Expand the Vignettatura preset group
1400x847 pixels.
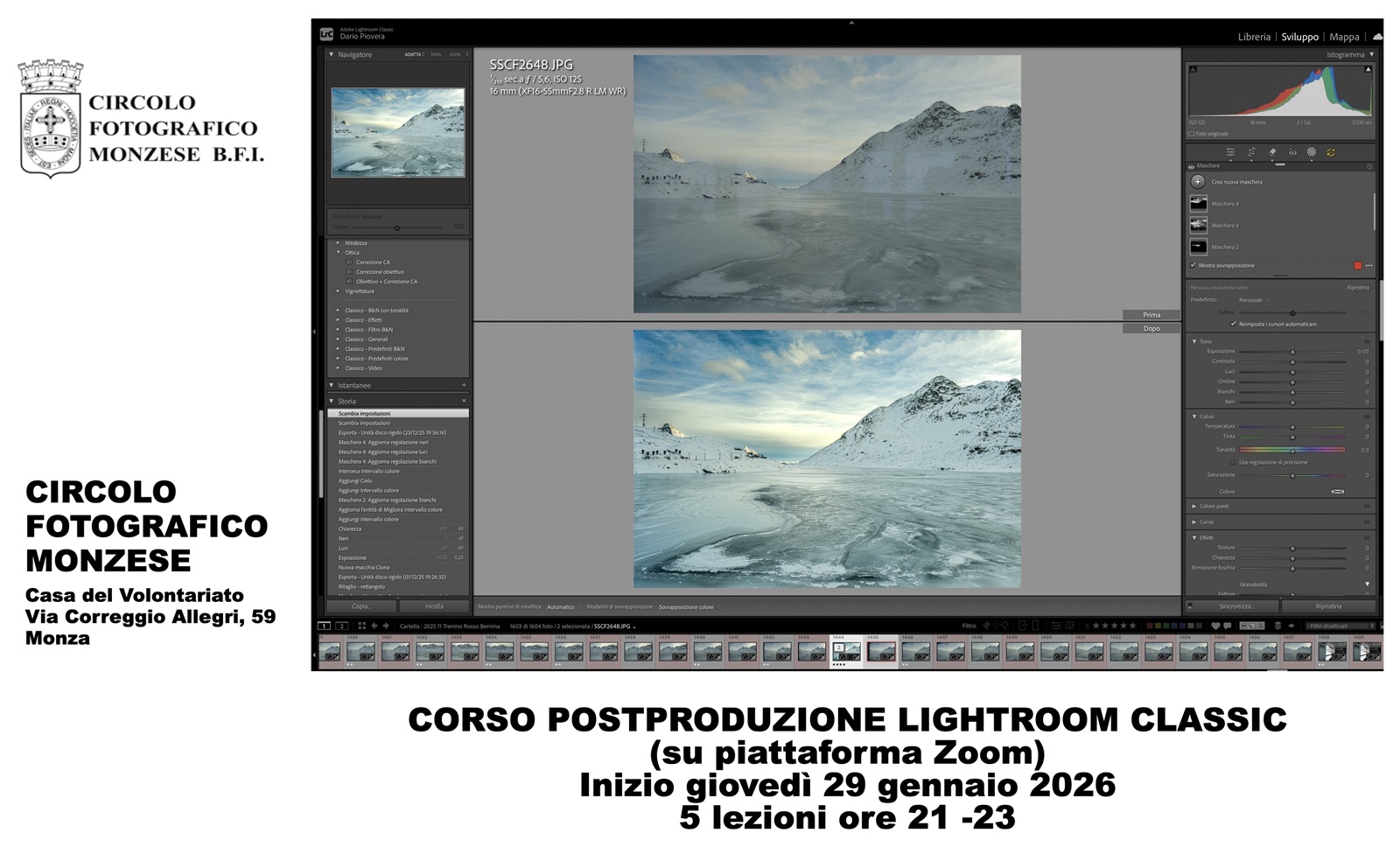point(339,290)
